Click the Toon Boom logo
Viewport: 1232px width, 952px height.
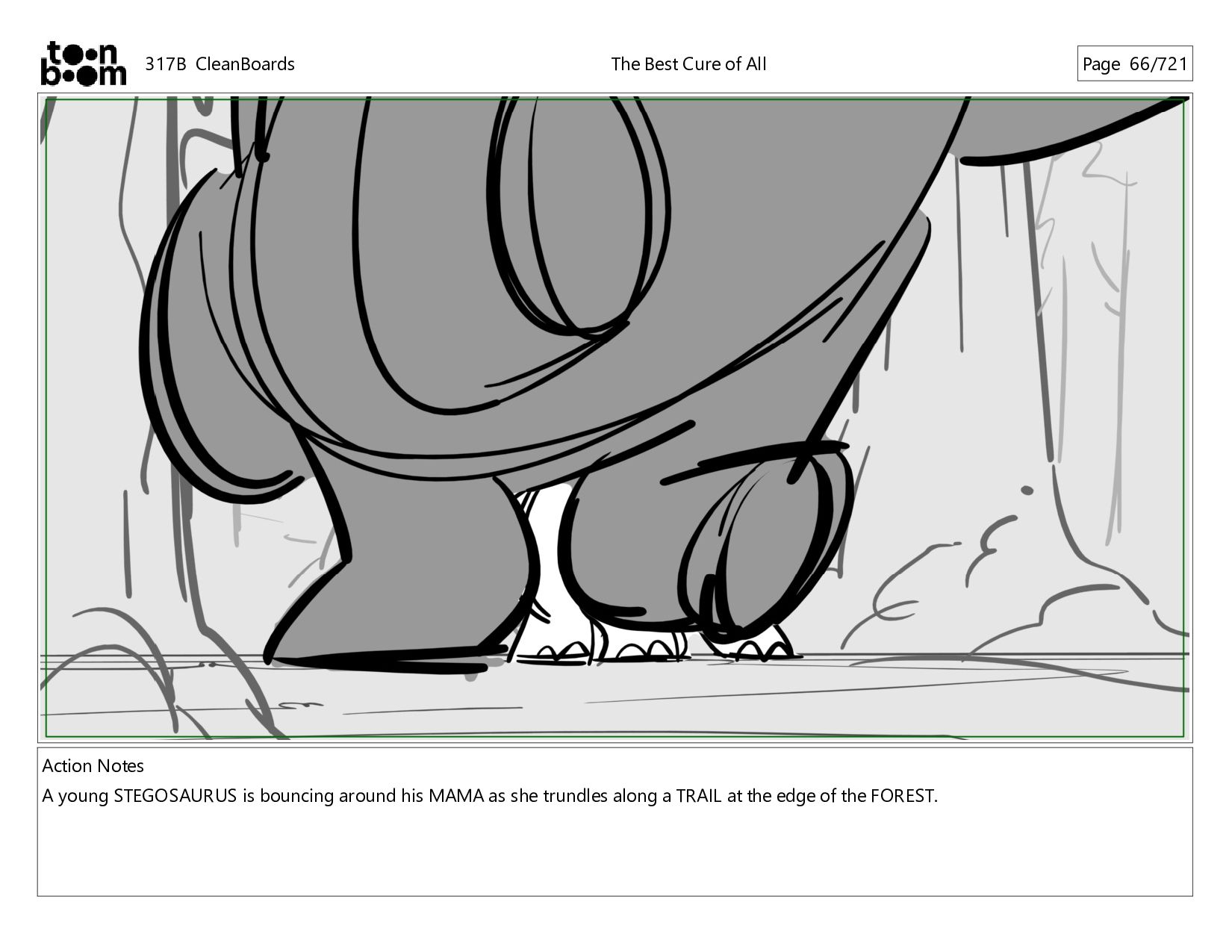click(x=83, y=63)
